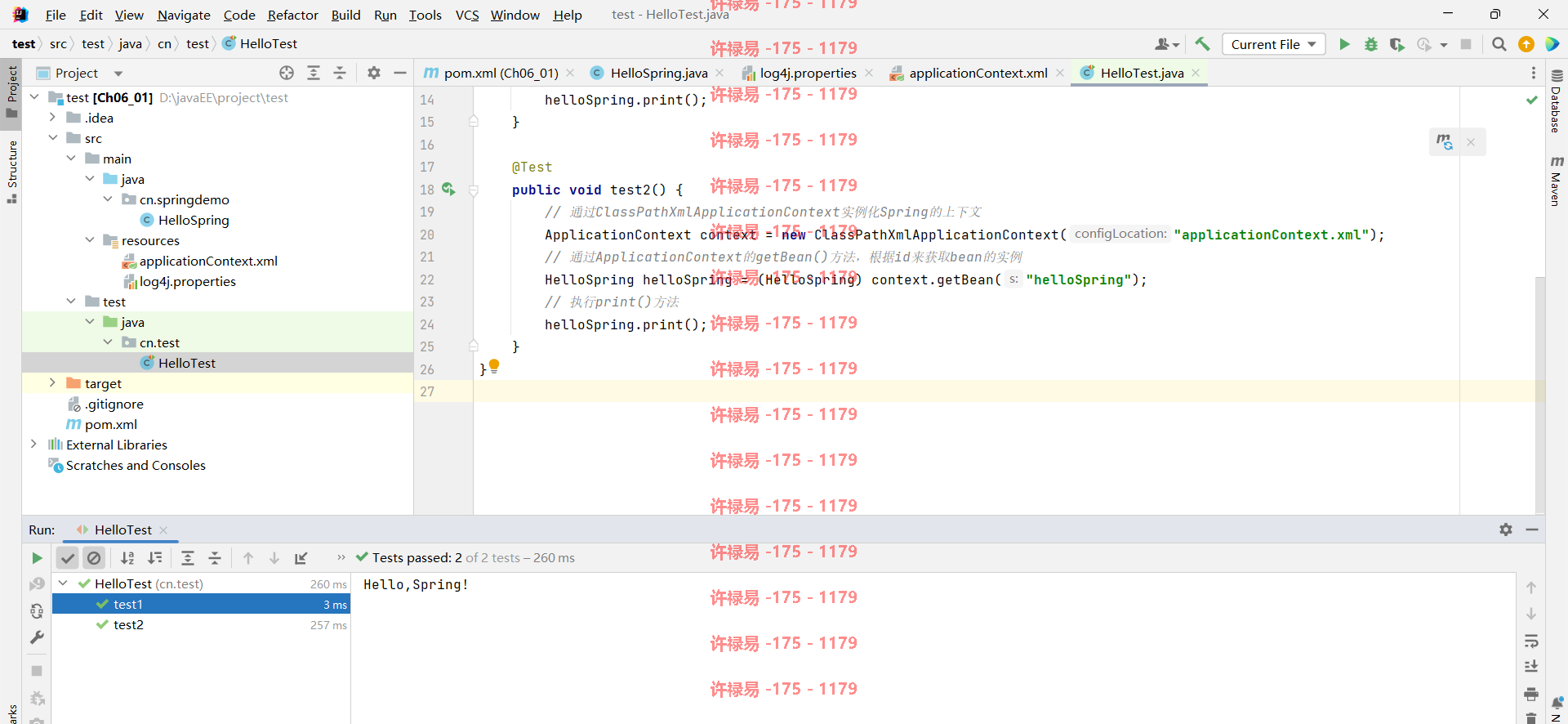The width and height of the screenshot is (1568, 724).
Task: Open Search Everywhere magnifier icon
Action: 1499,44
